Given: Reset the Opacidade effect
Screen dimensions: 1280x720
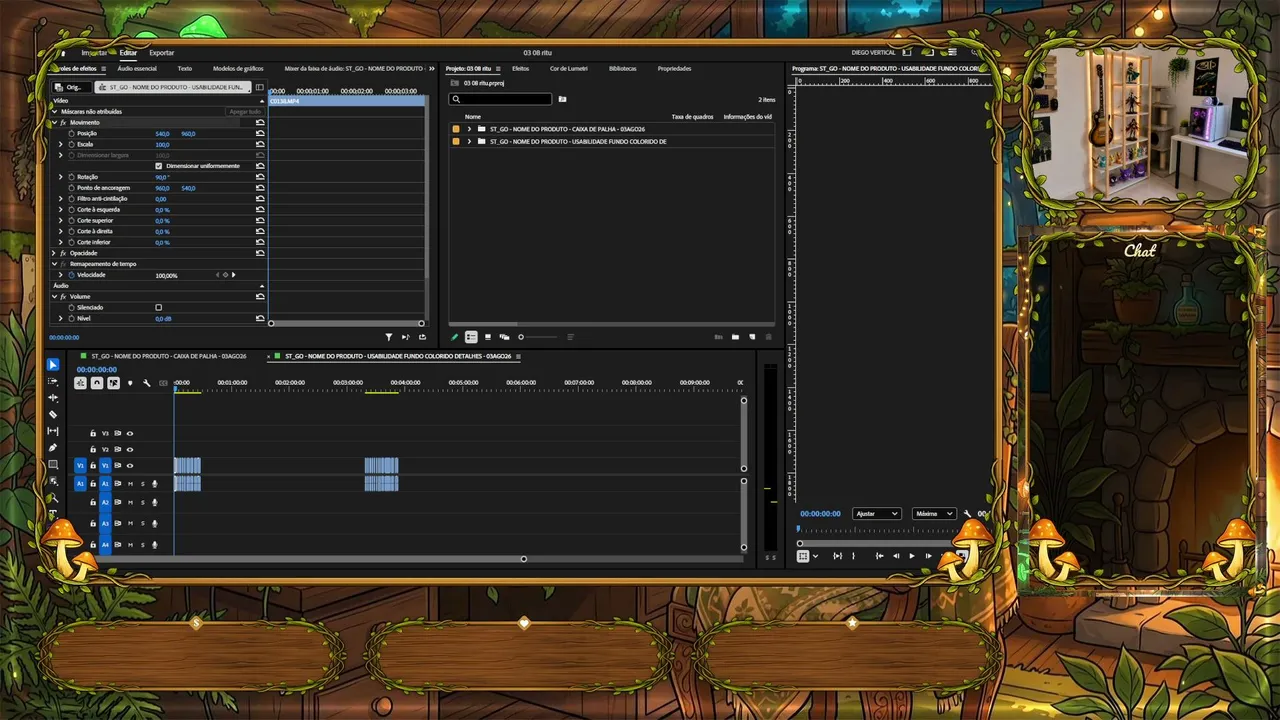Looking at the screenshot, I should tap(260, 253).
